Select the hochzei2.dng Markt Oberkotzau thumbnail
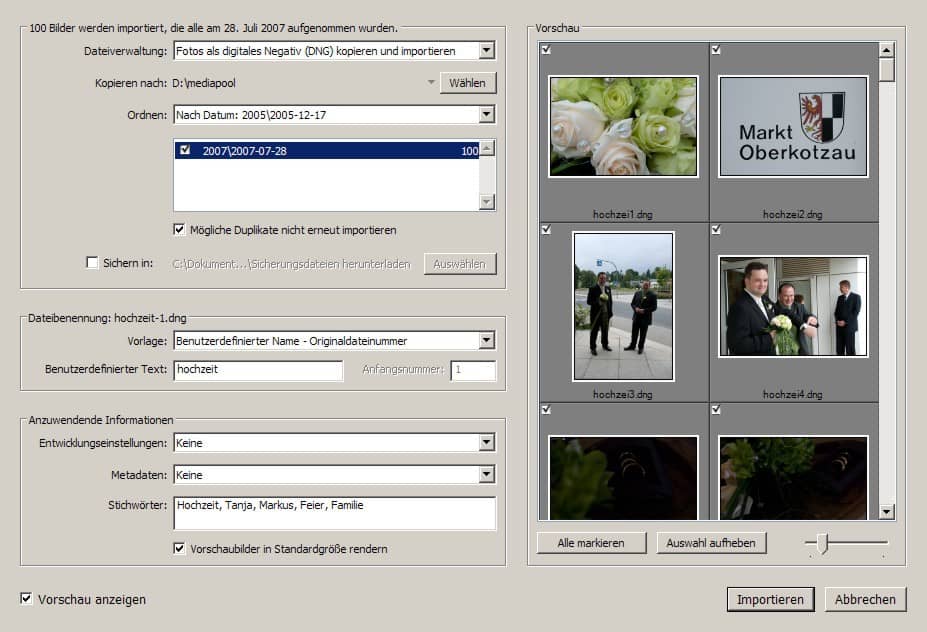 [793, 125]
